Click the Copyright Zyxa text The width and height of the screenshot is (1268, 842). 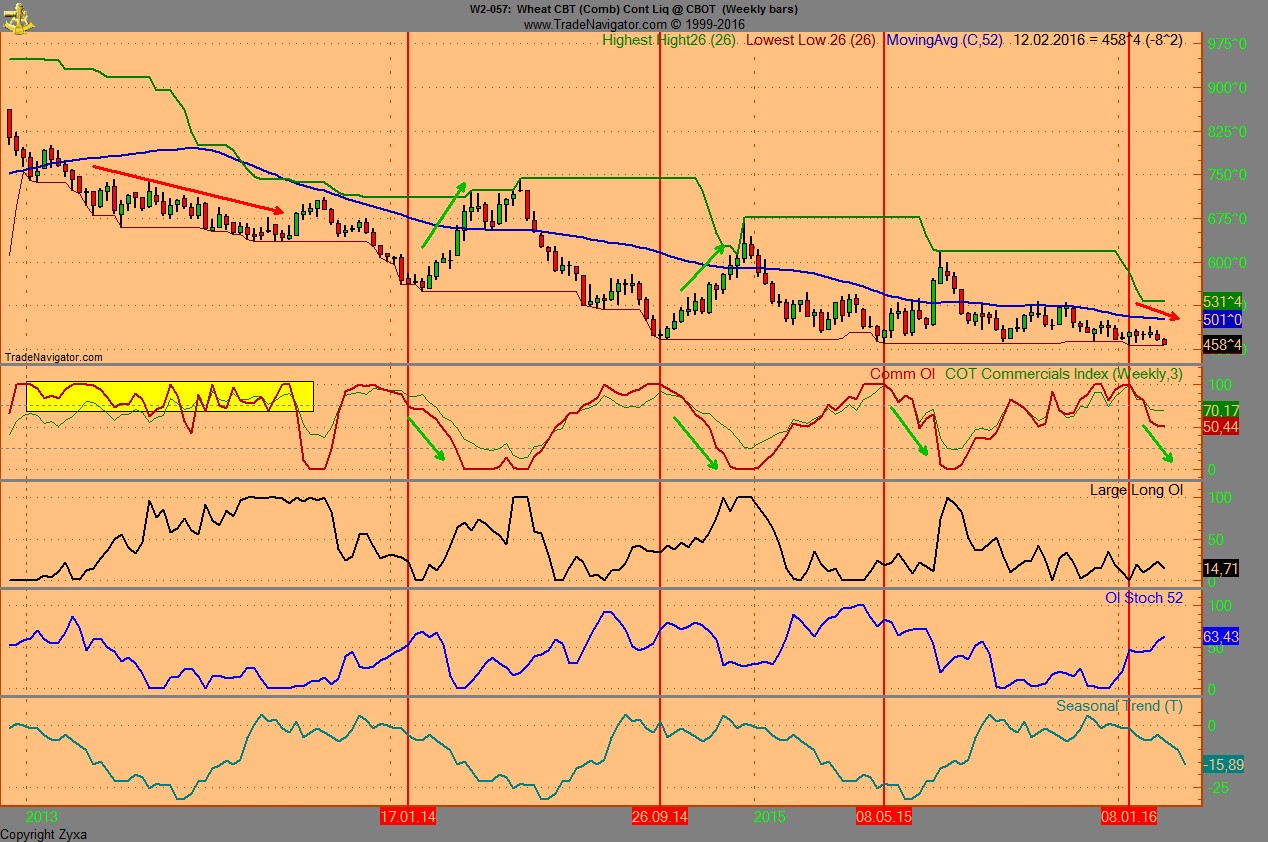click(44, 834)
